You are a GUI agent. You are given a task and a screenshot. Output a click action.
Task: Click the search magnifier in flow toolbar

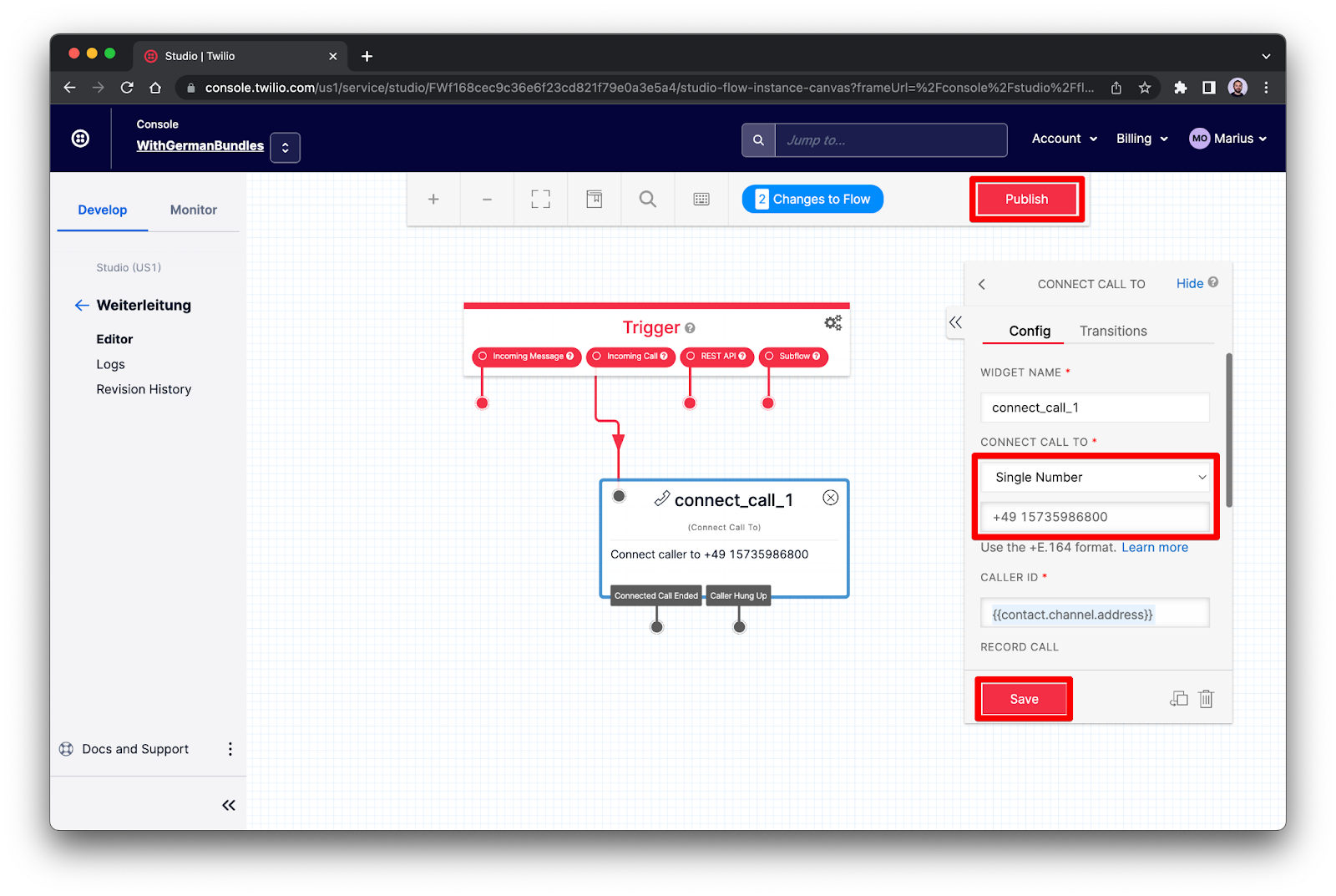click(647, 200)
